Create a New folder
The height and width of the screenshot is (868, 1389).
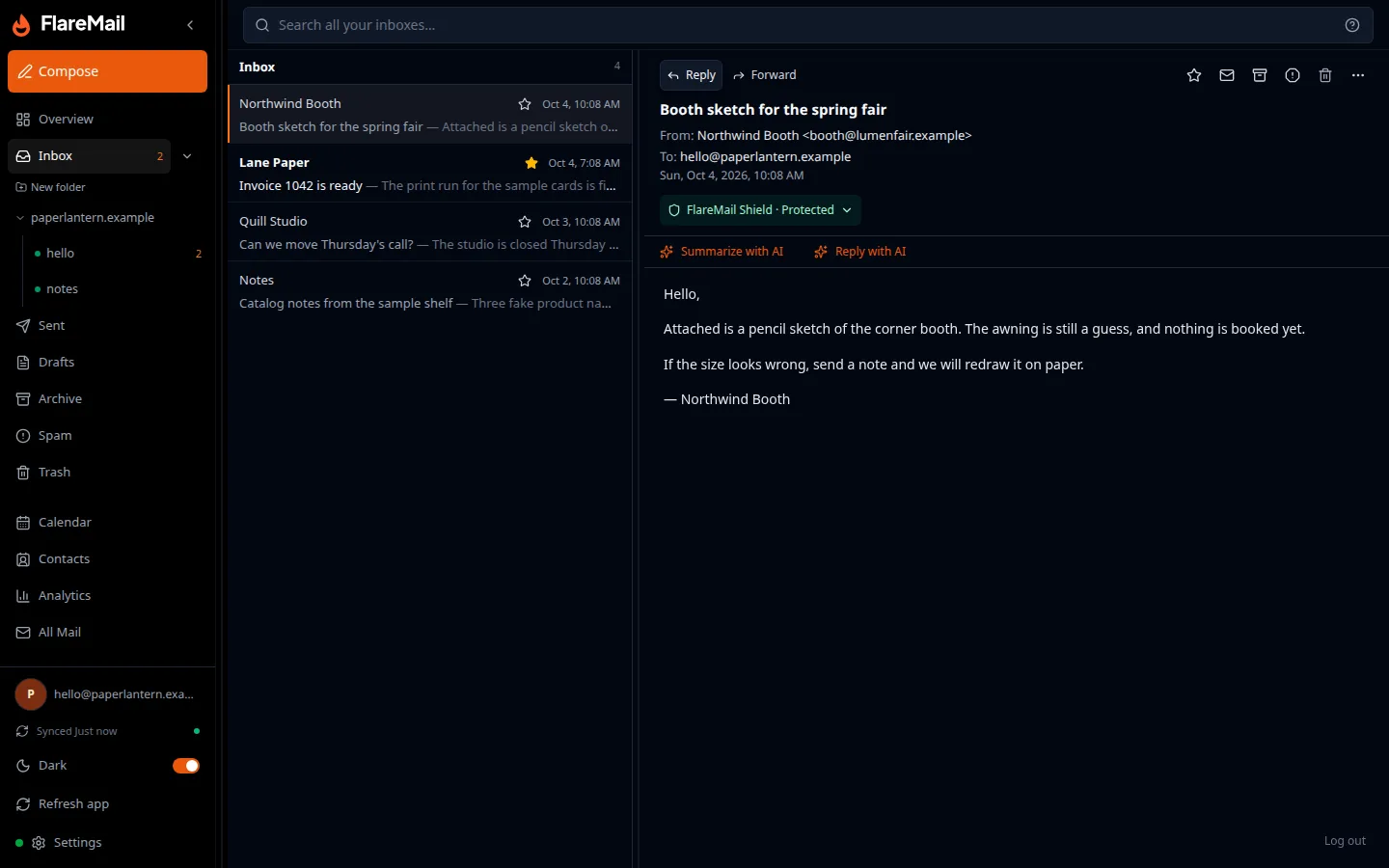(51, 187)
